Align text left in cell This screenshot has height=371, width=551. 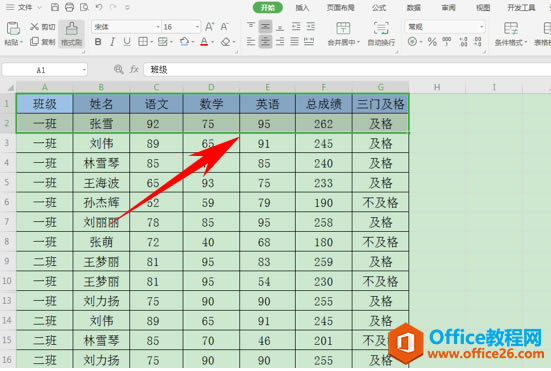[x=251, y=42]
